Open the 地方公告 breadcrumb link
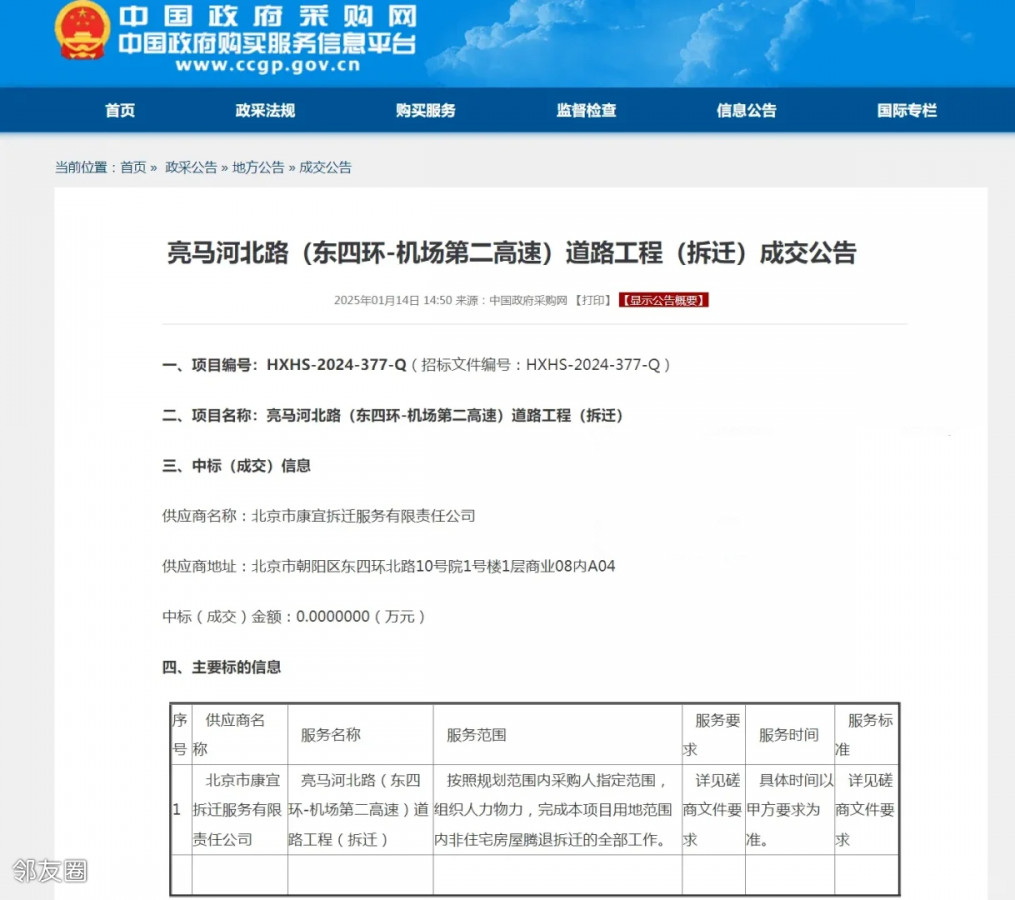The width and height of the screenshot is (1015, 900). click(x=258, y=168)
